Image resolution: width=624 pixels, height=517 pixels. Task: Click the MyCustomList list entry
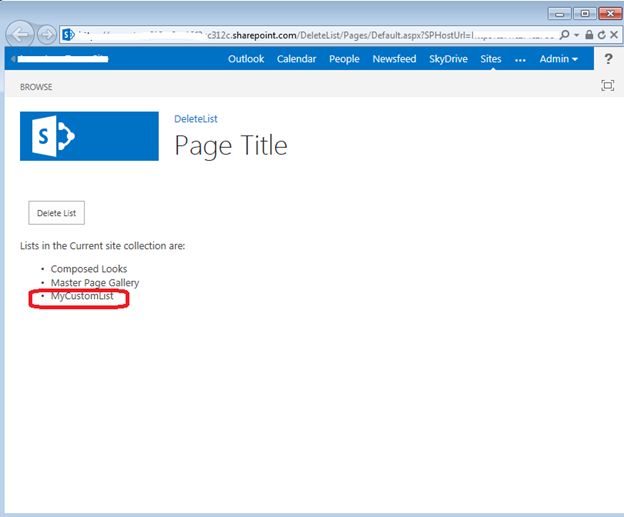82,296
